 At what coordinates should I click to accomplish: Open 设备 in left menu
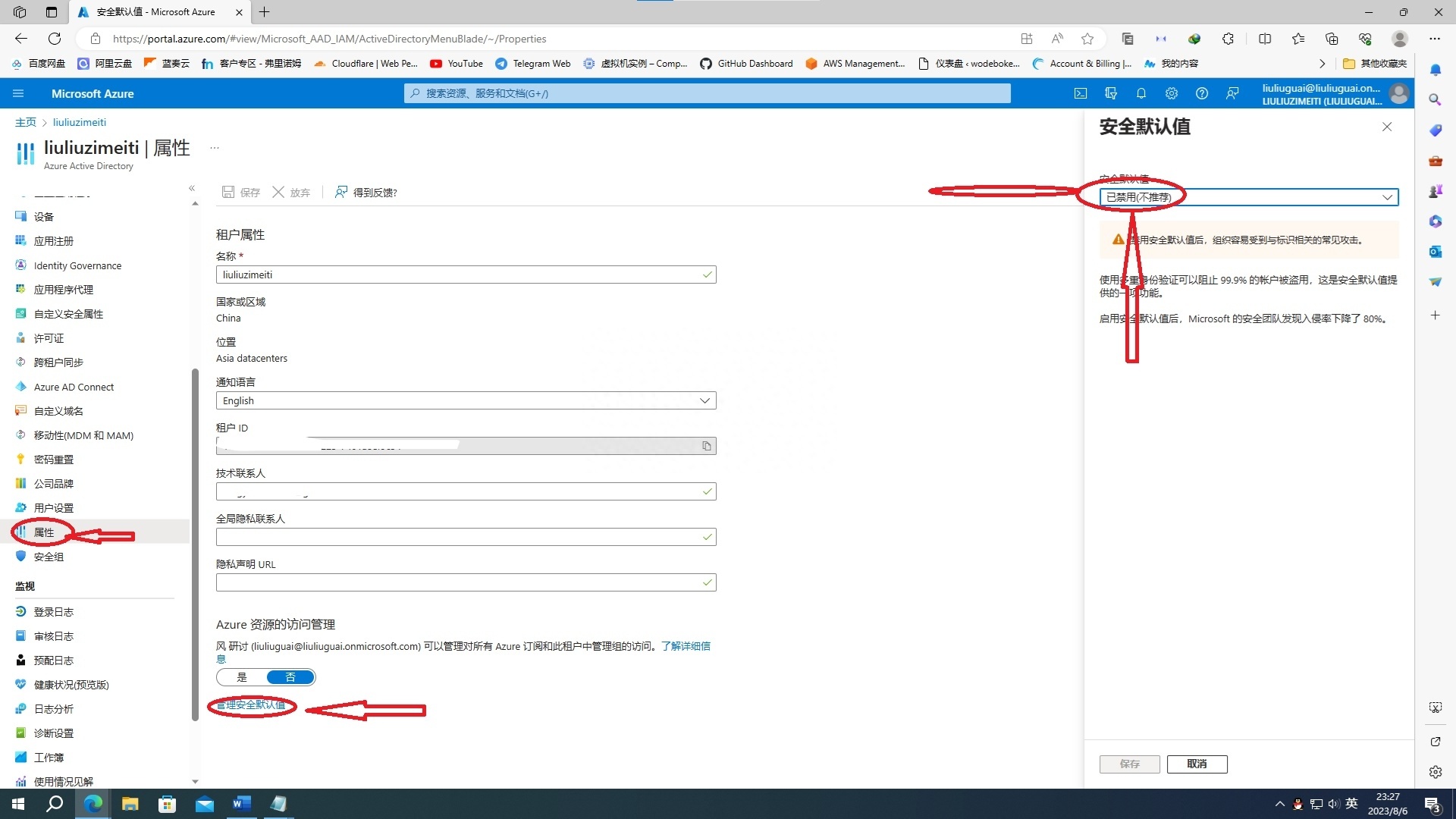coord(44,217)
